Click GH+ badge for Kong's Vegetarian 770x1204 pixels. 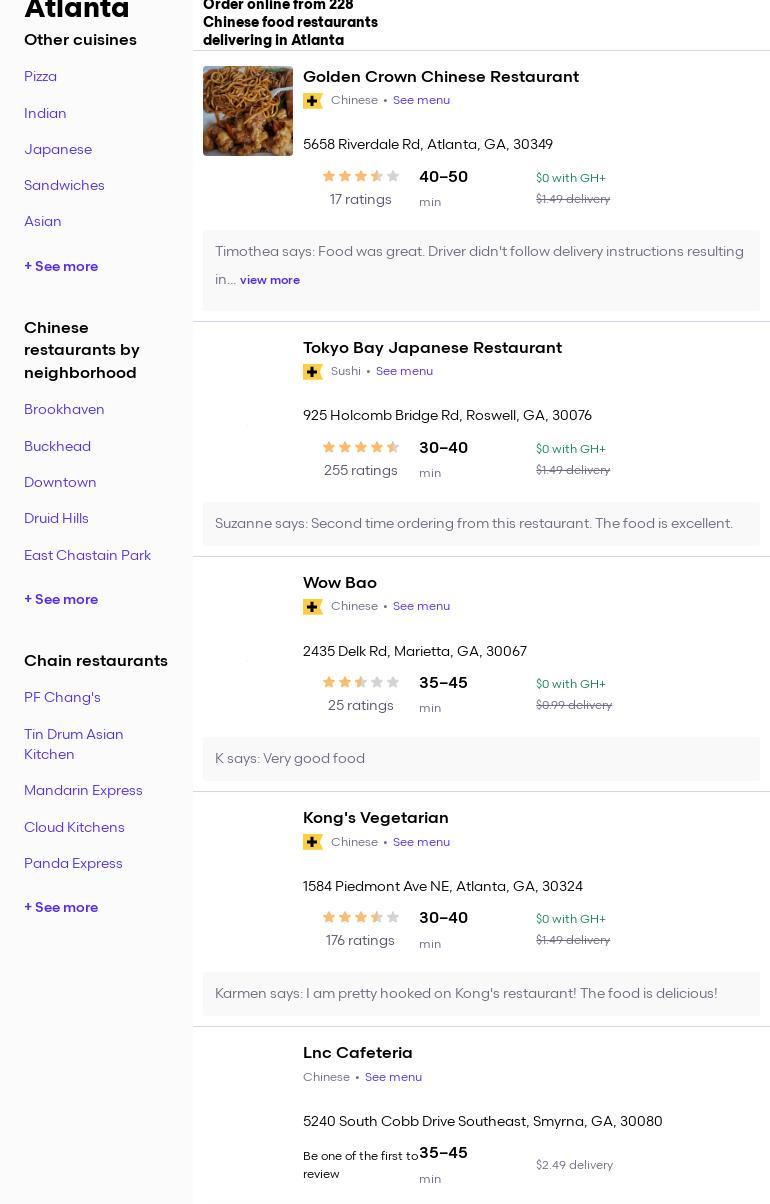click(x=313, y=842)
